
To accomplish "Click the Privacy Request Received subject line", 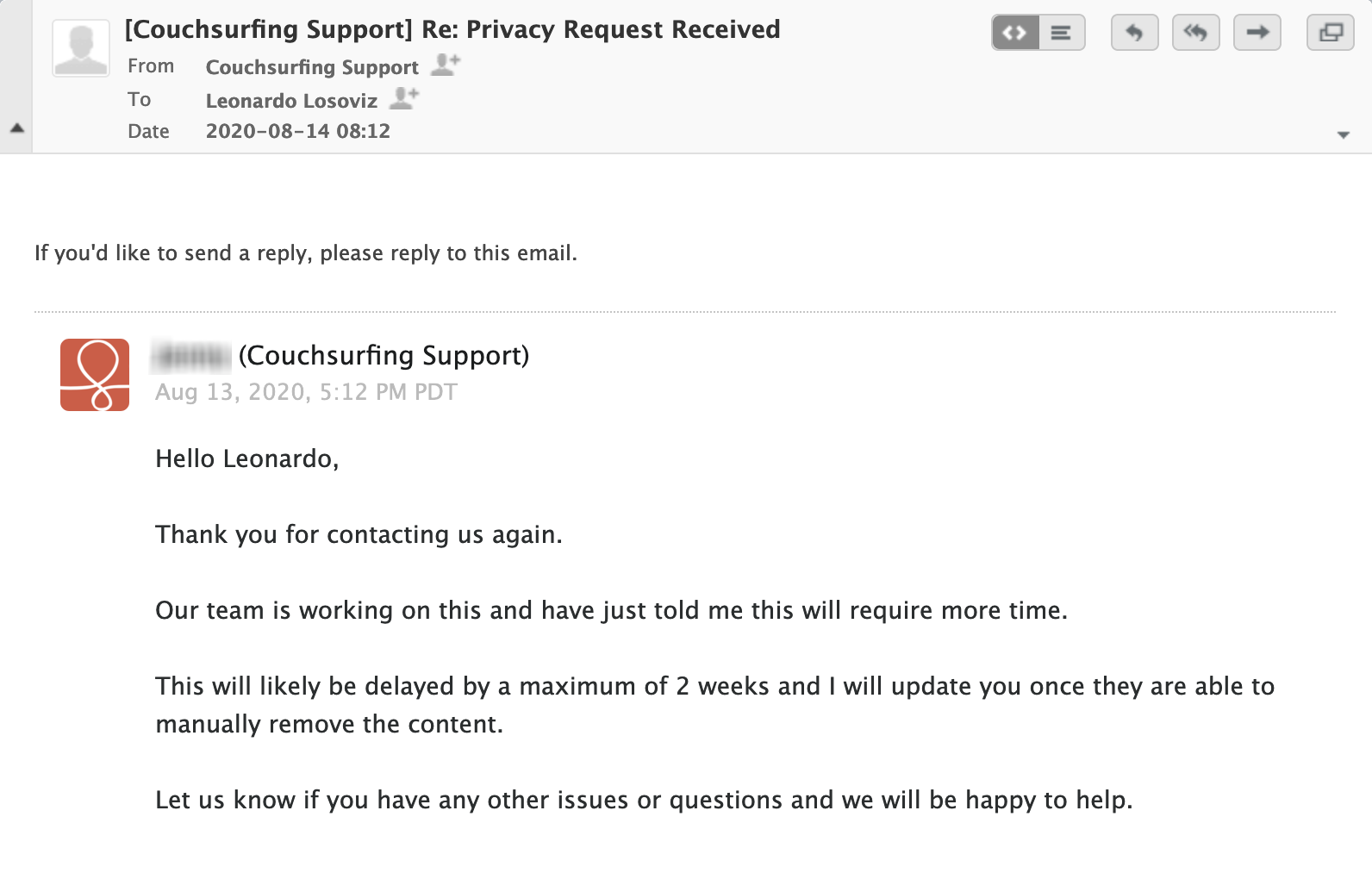I will (x=452, y=29).
